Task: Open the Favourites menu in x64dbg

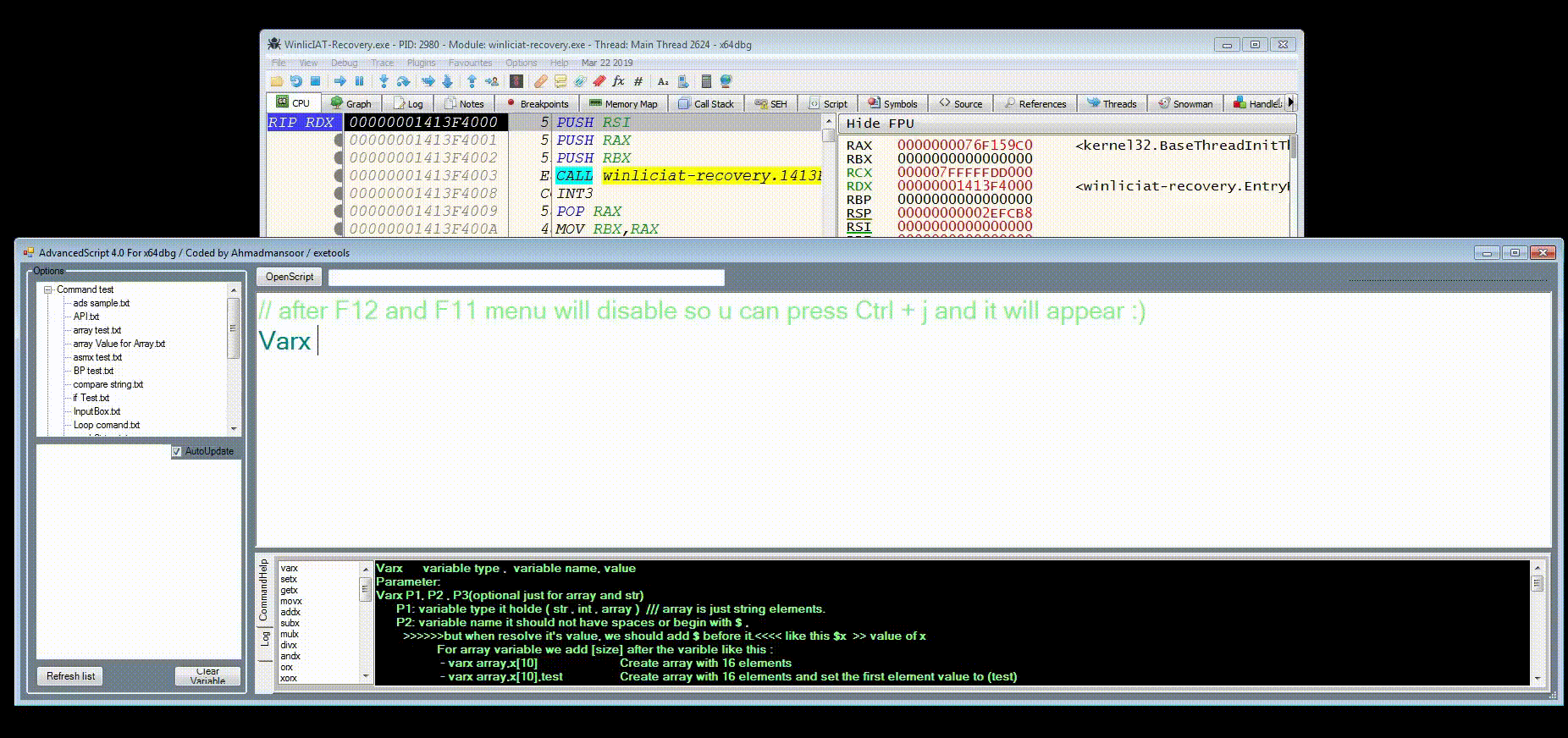Action: click(x=470, y=63)
